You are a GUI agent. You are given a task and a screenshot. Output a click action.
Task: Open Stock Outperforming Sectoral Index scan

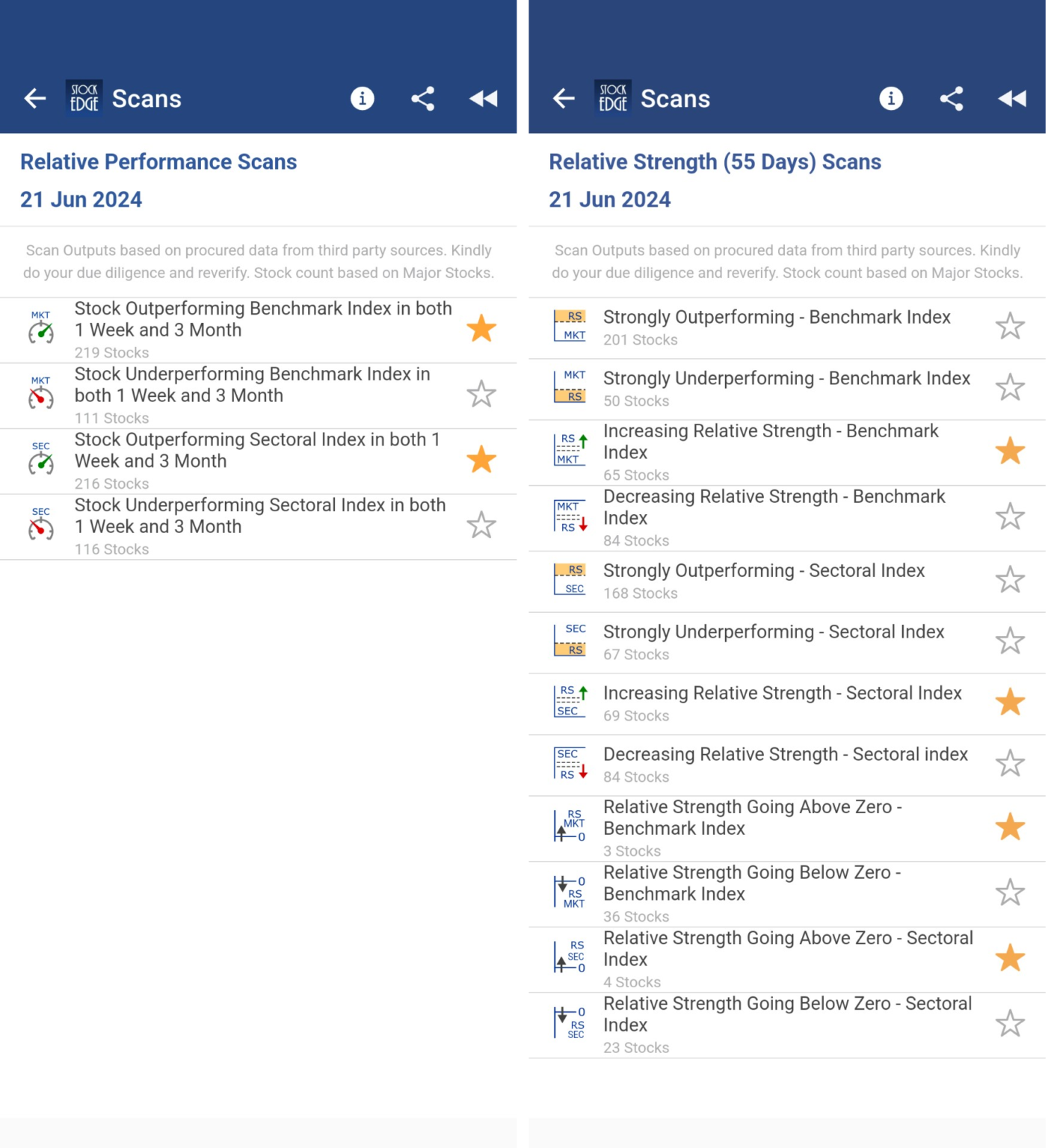(258, 451)
